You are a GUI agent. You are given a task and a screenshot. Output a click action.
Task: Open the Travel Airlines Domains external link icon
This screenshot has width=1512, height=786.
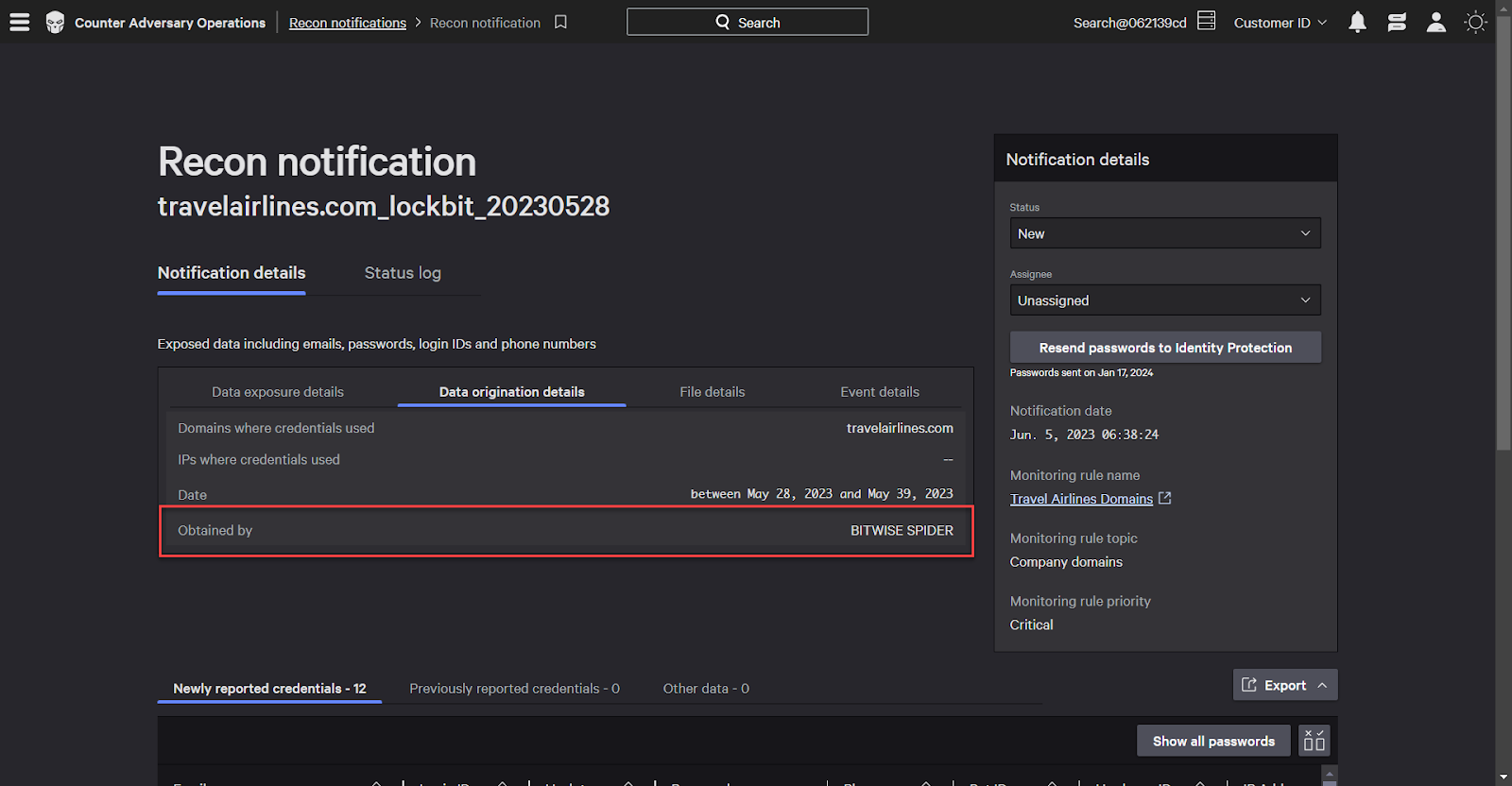coord(1165,498)
